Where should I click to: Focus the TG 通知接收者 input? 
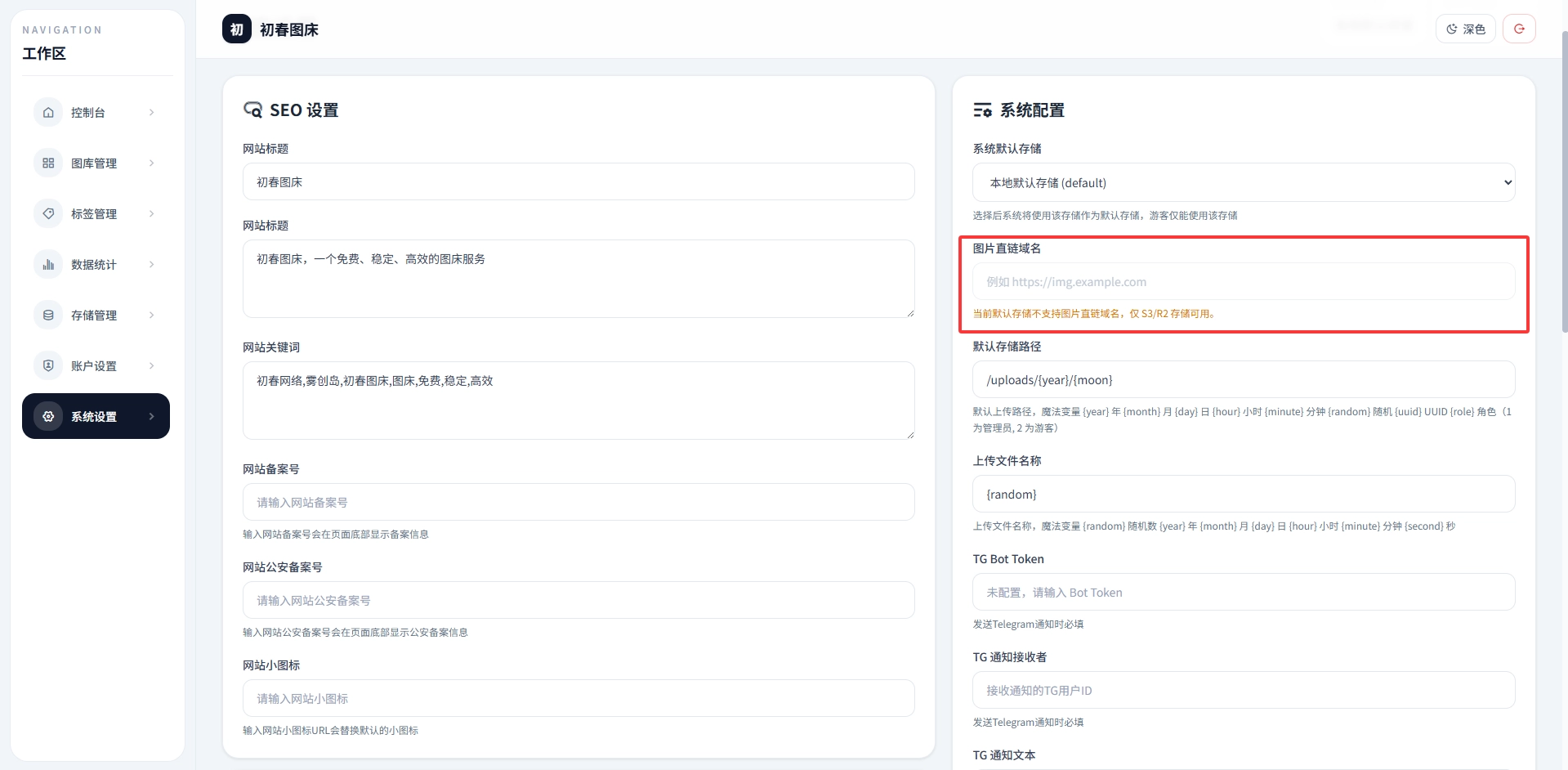tap(1244, 690)
